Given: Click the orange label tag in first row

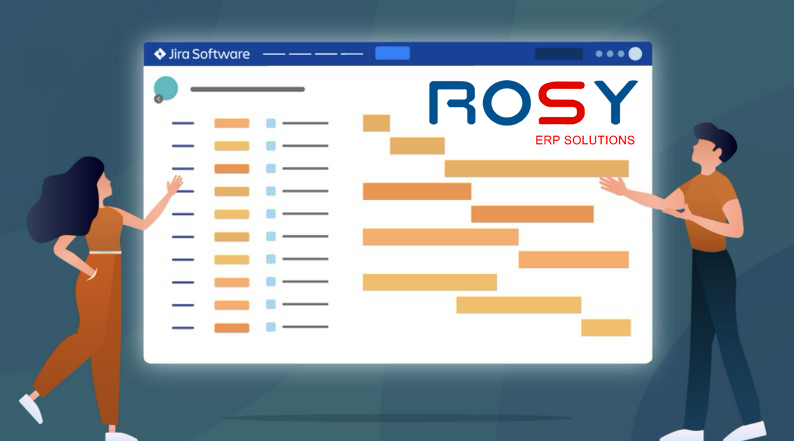Looking at the screenshot, I should click(232, 123).
